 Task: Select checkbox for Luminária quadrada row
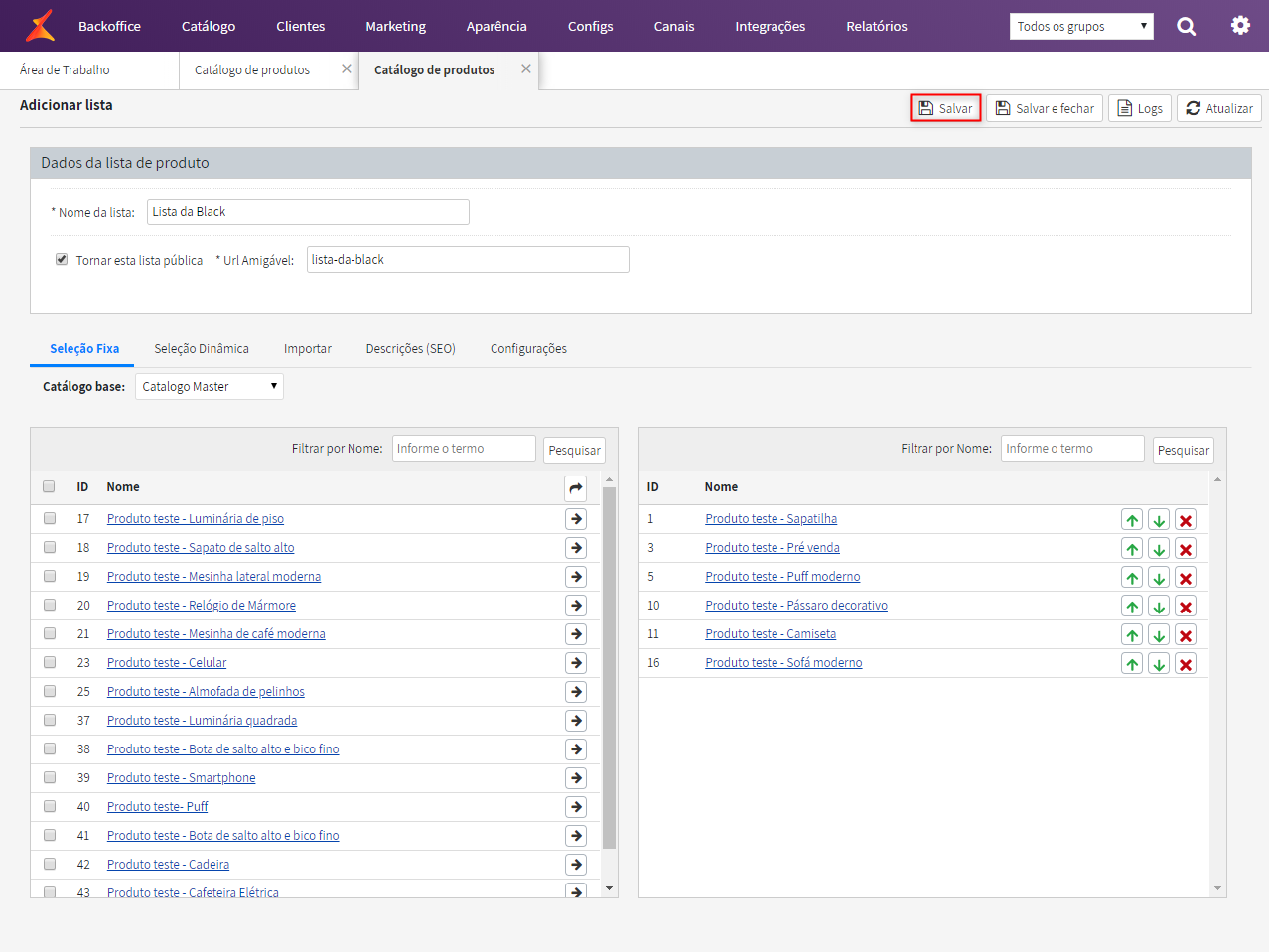(x=50, y=720)
